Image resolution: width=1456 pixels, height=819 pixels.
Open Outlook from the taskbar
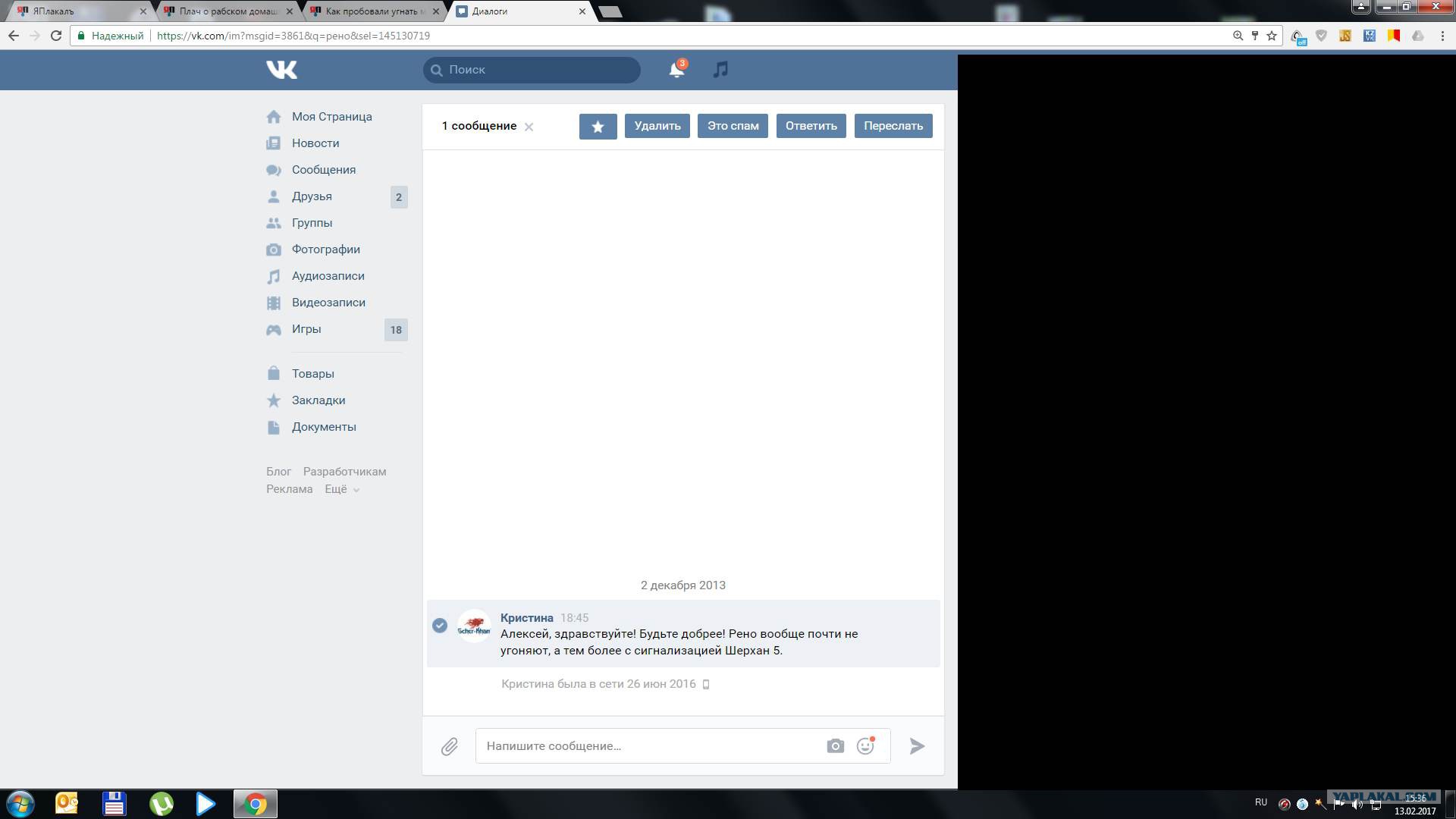(67, 804)
